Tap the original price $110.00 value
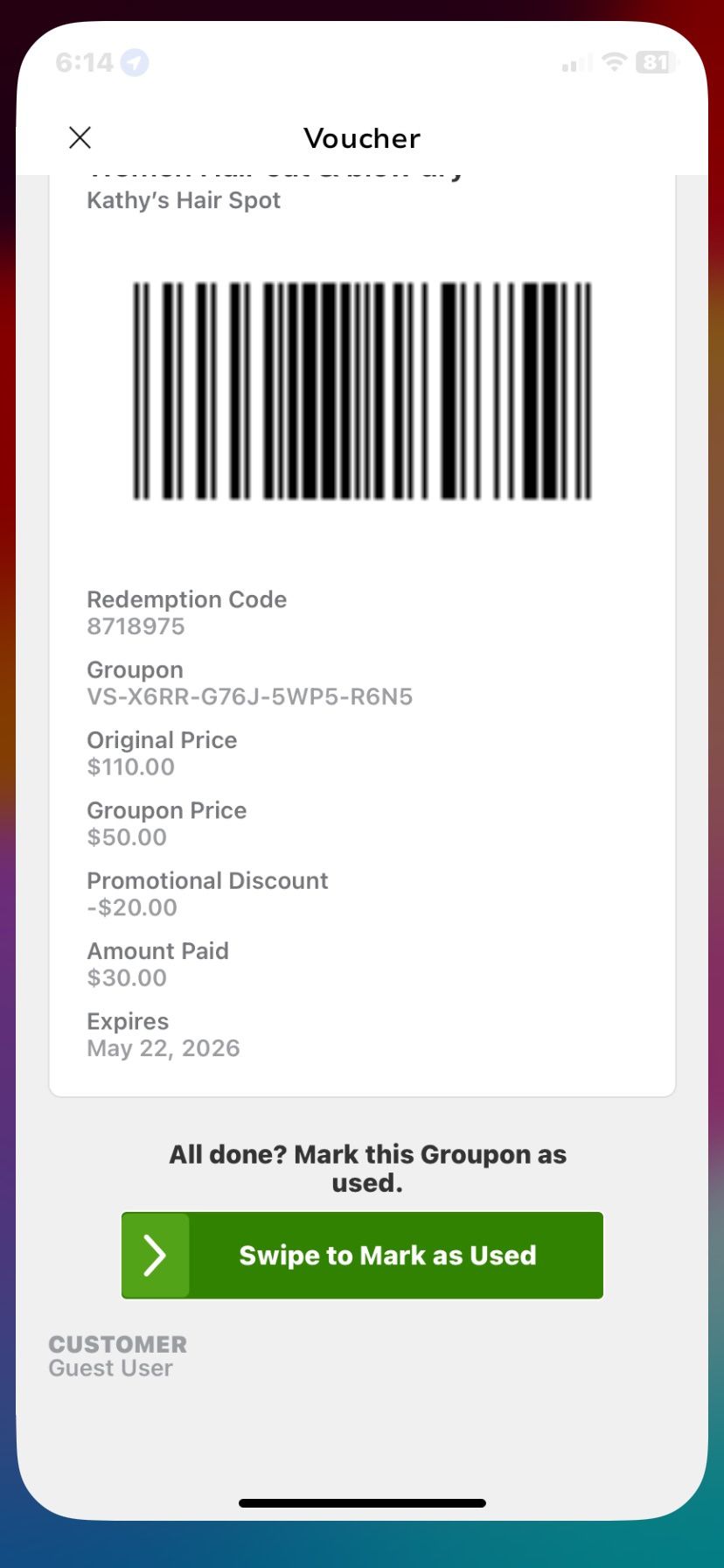 click(x=130, y=766)
